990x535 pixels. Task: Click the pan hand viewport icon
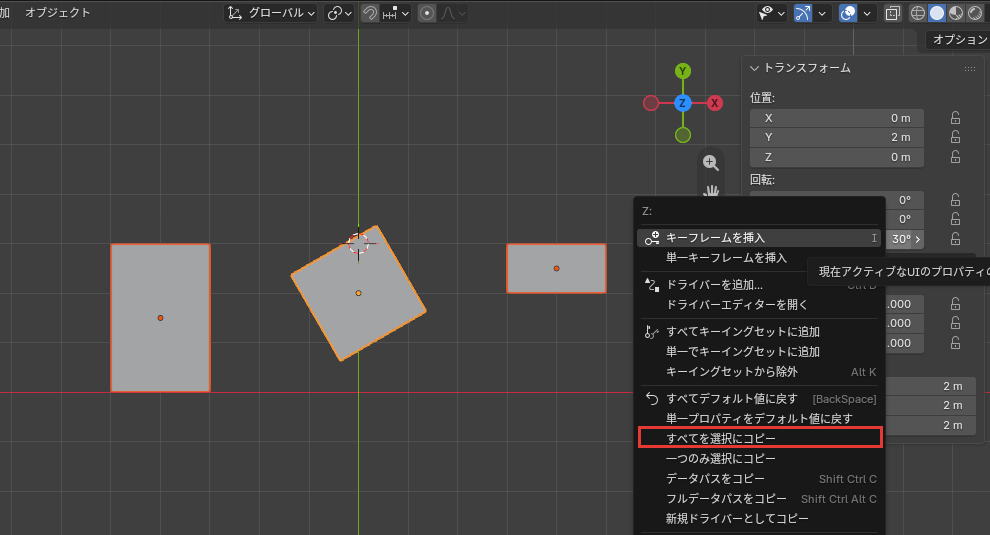[712, 189]
